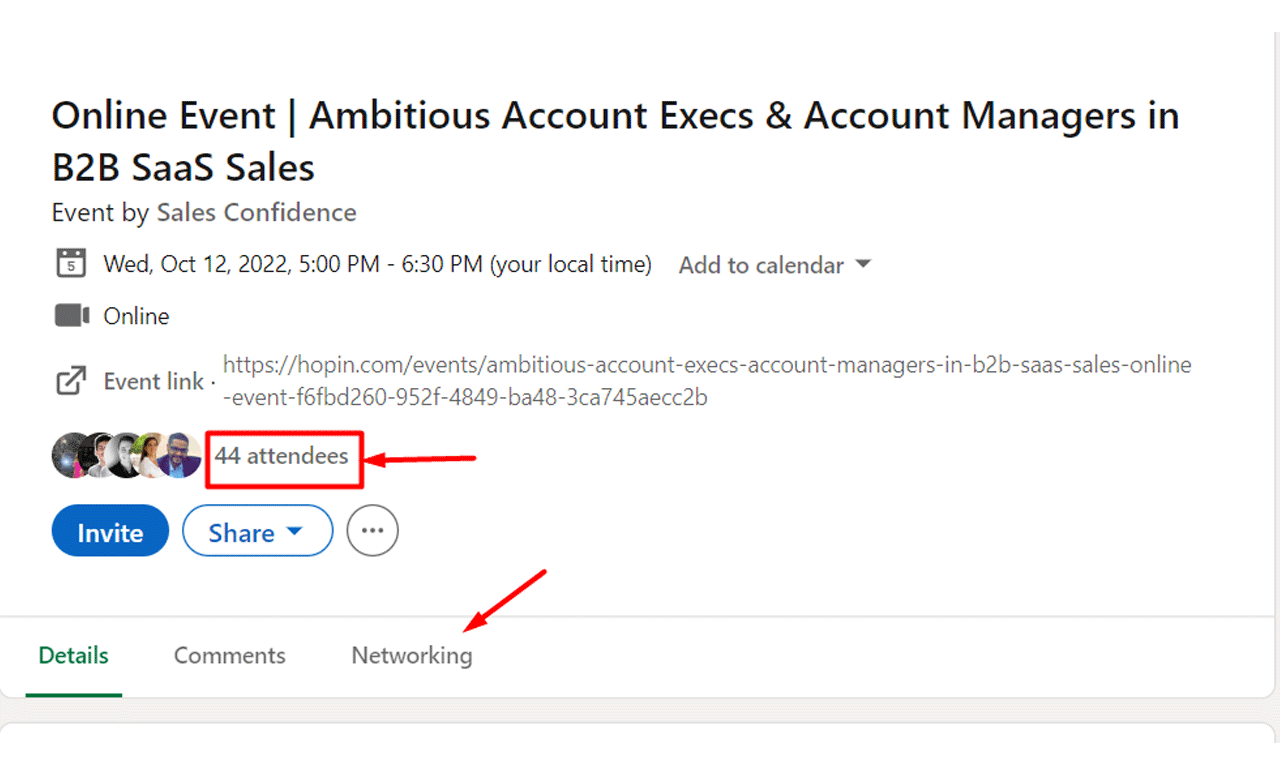1280x775 pixels.
Task: Switch to the Details tab
Action: coord(74,656)
